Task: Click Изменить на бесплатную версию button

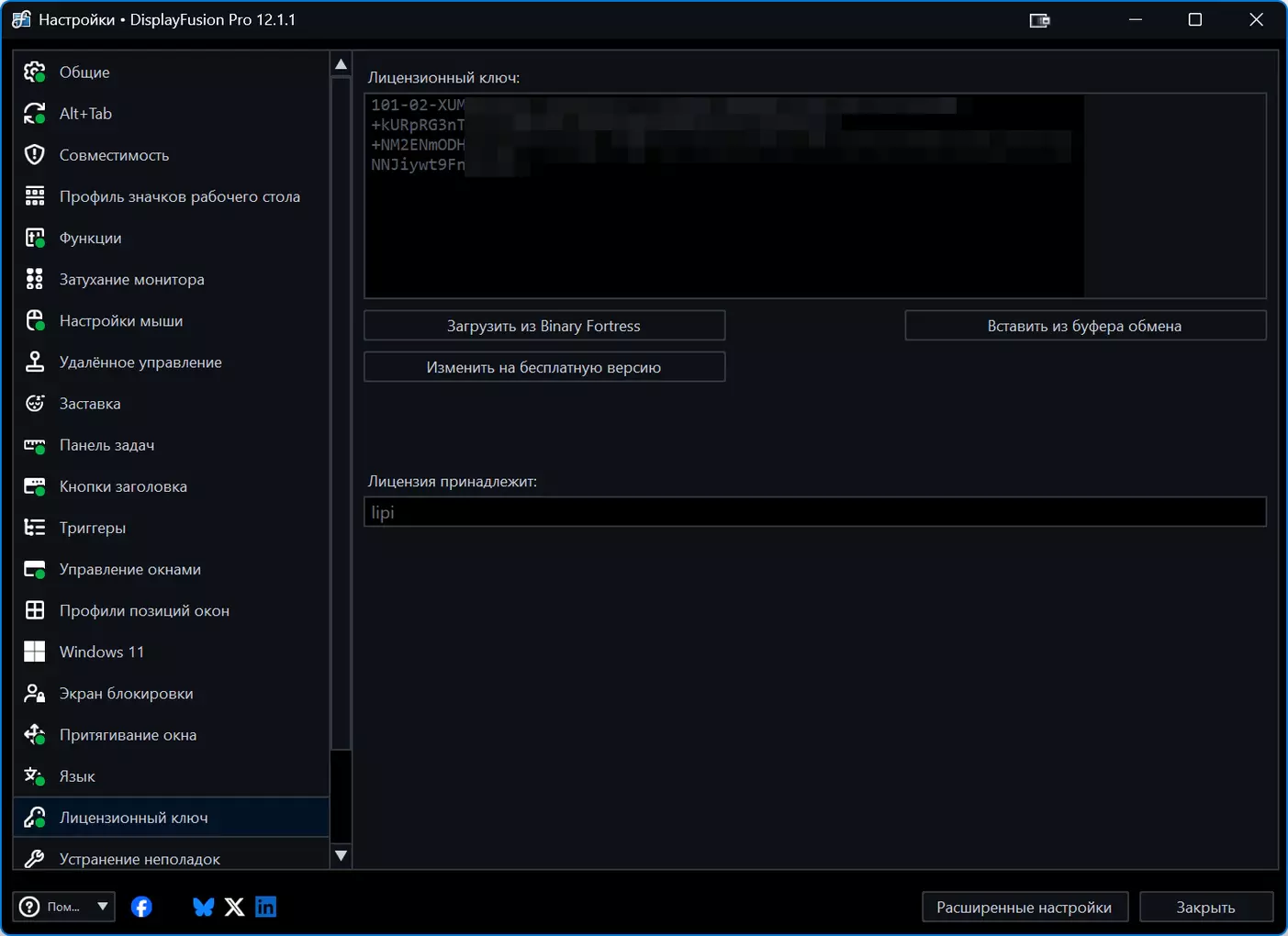Action: coord(544,367)
